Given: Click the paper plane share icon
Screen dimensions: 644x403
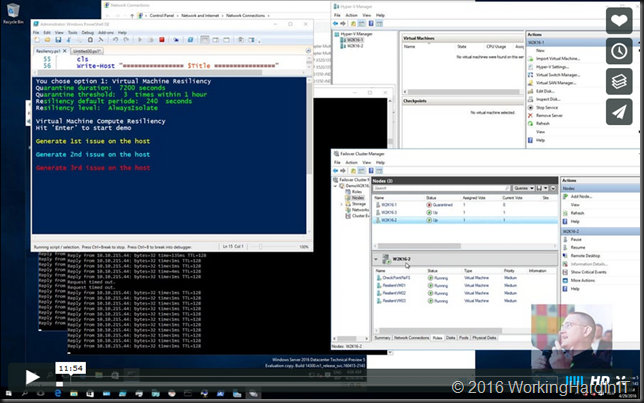Looking at the screenshot, I should pyautogui.click(x=619, y=112).
